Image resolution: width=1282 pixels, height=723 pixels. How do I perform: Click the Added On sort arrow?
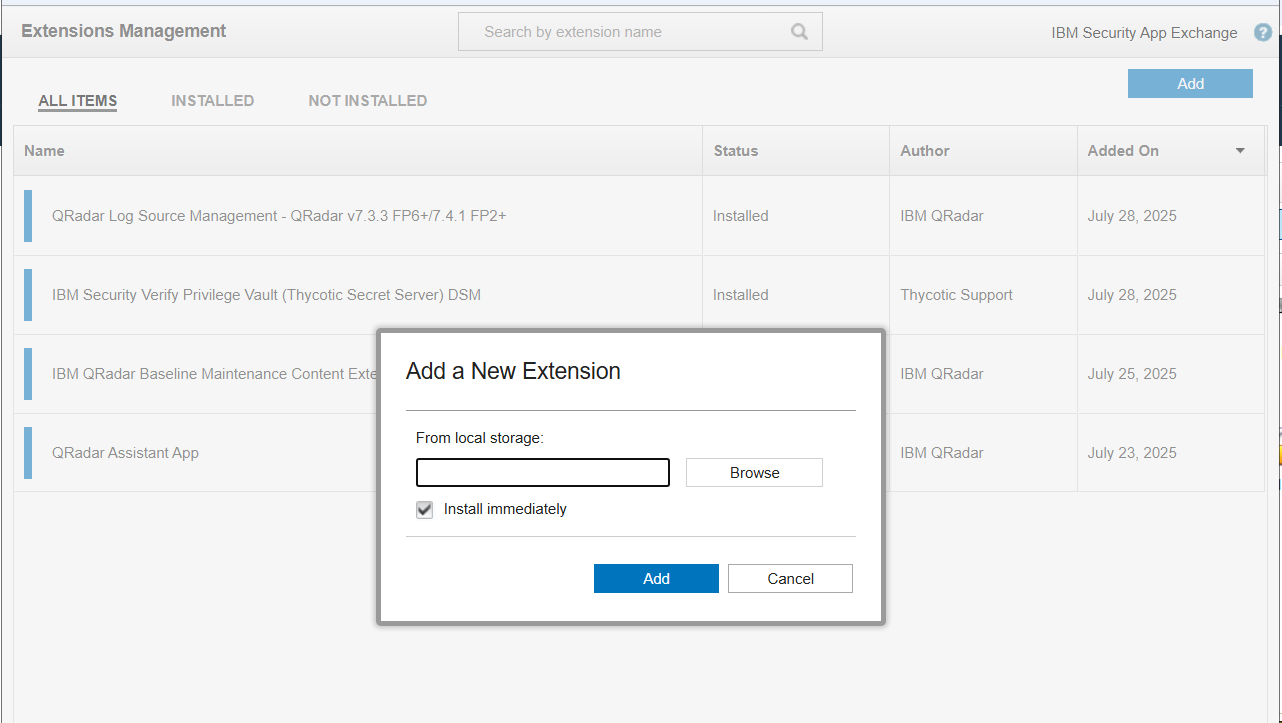(1240, 151)
